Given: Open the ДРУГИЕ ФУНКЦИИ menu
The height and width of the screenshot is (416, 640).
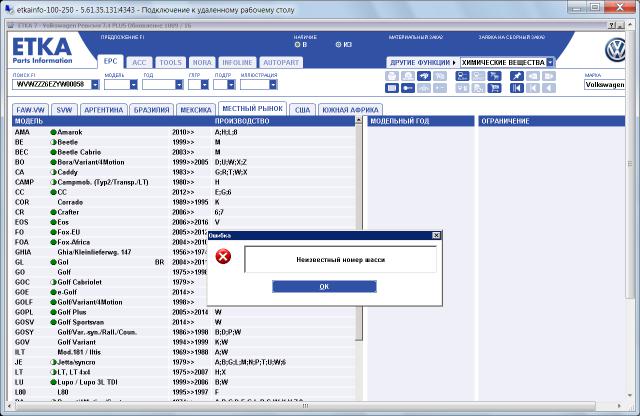Looking at the screenshot, I should pos(423,62).
